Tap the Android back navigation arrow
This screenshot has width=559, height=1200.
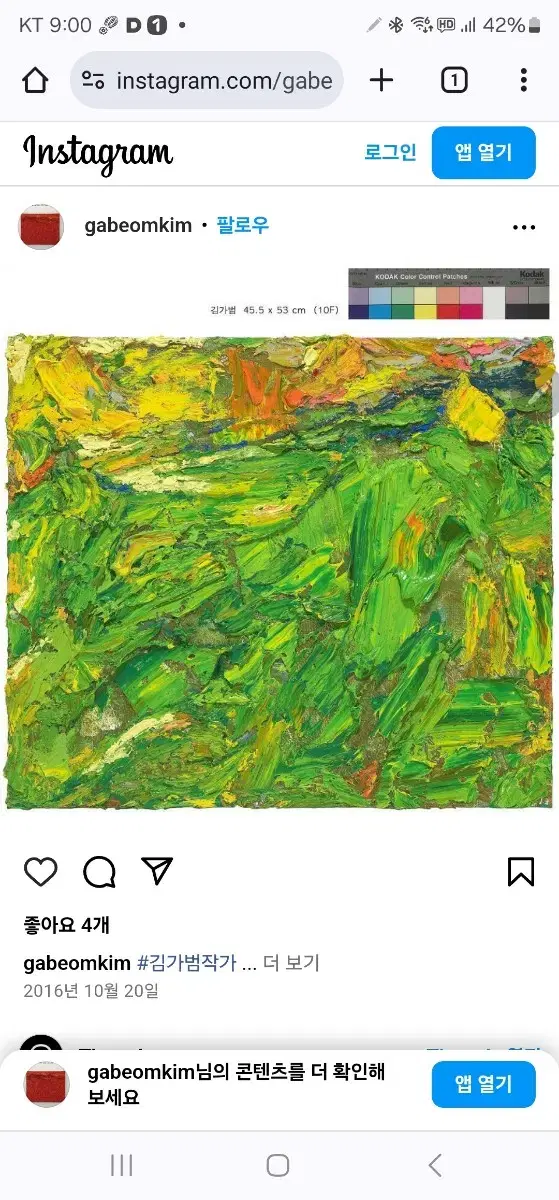pyautogui.click(x=434, y=1164)
